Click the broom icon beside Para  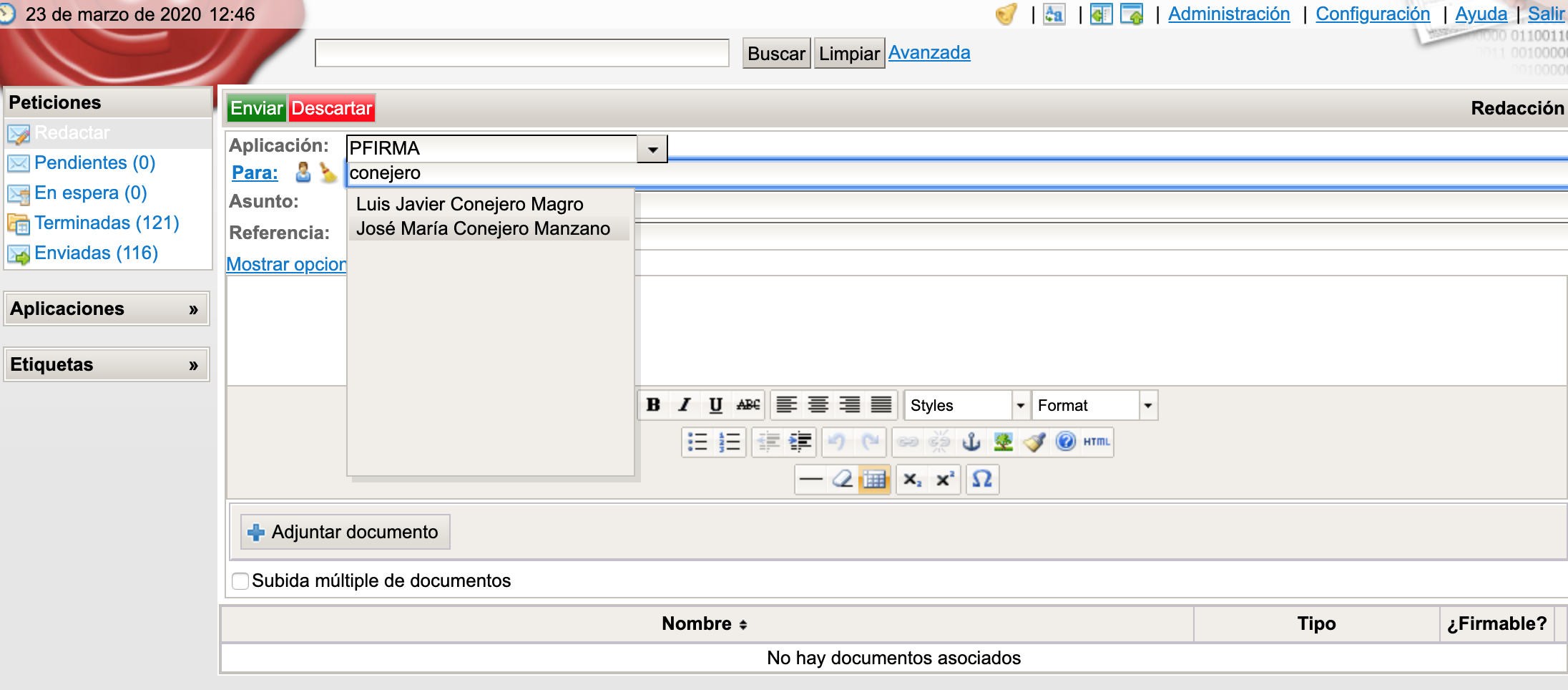coord(328,172)
